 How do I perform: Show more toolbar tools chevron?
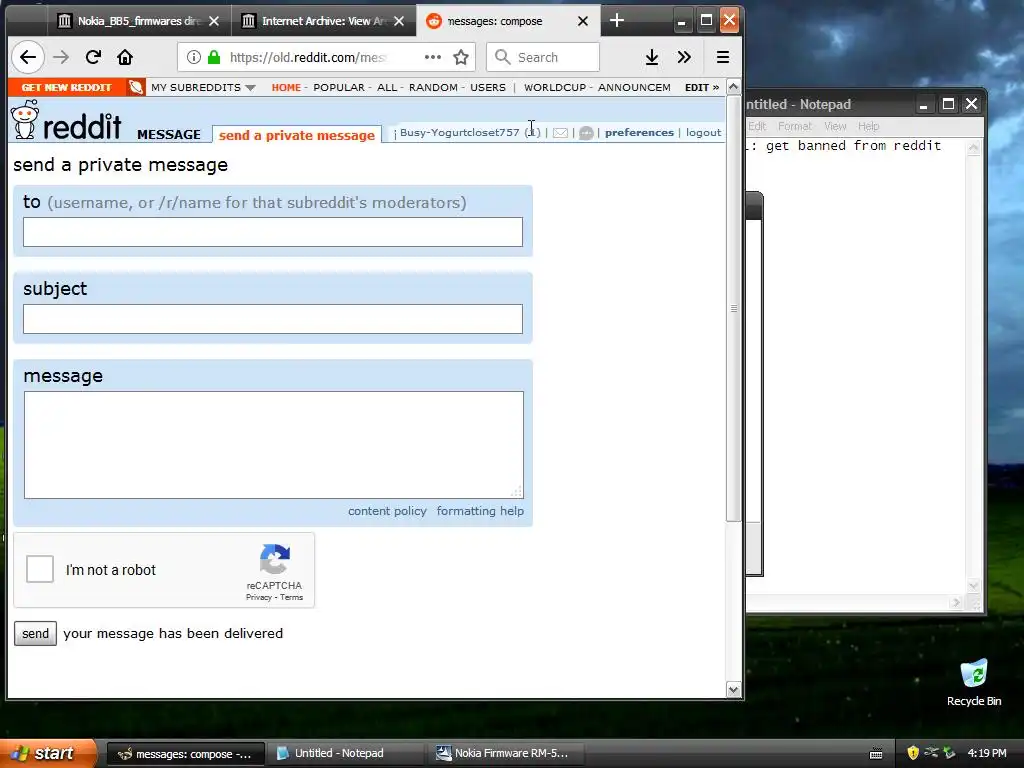[684, 57]
